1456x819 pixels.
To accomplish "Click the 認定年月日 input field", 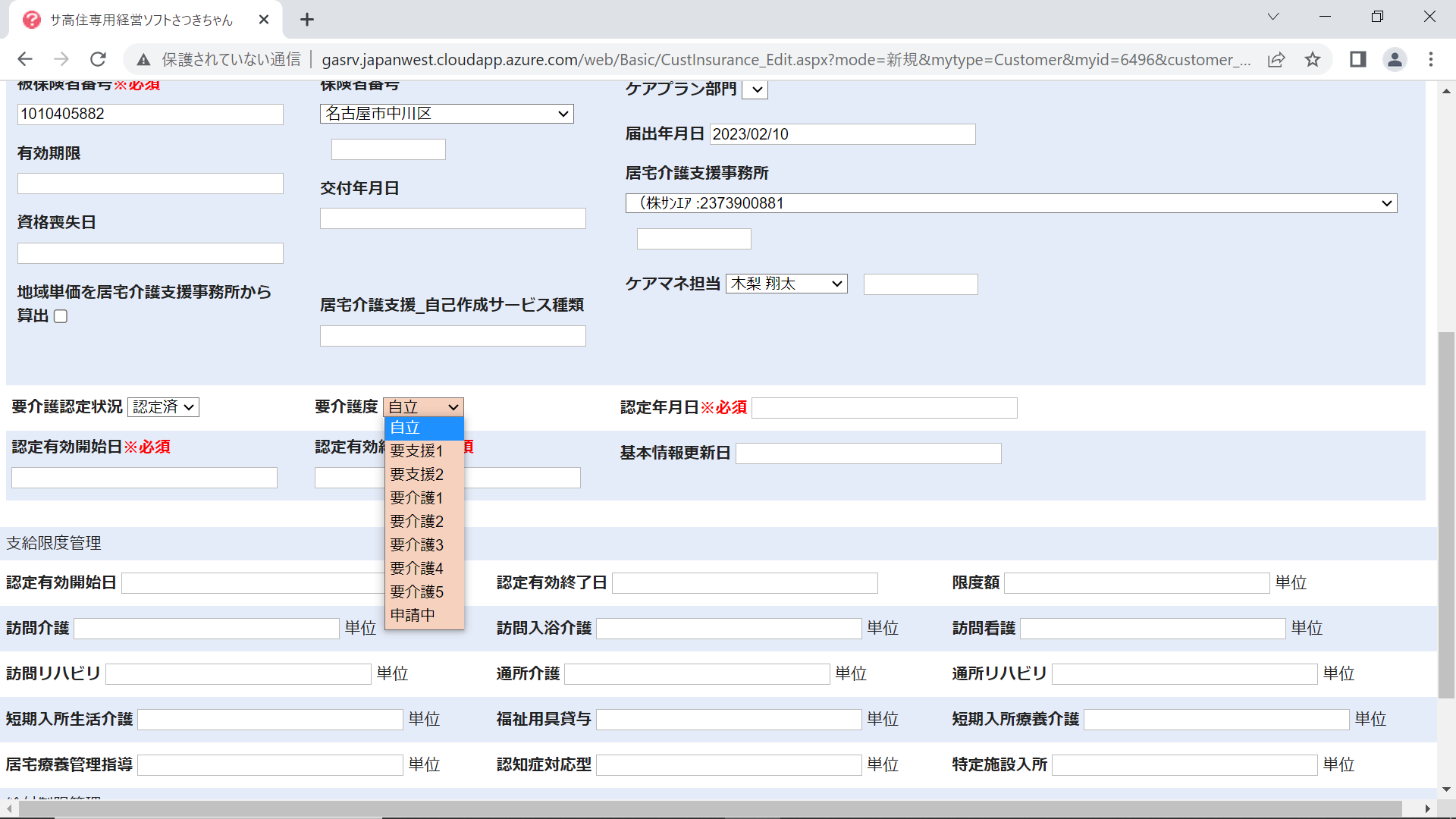I will (884, 408).
